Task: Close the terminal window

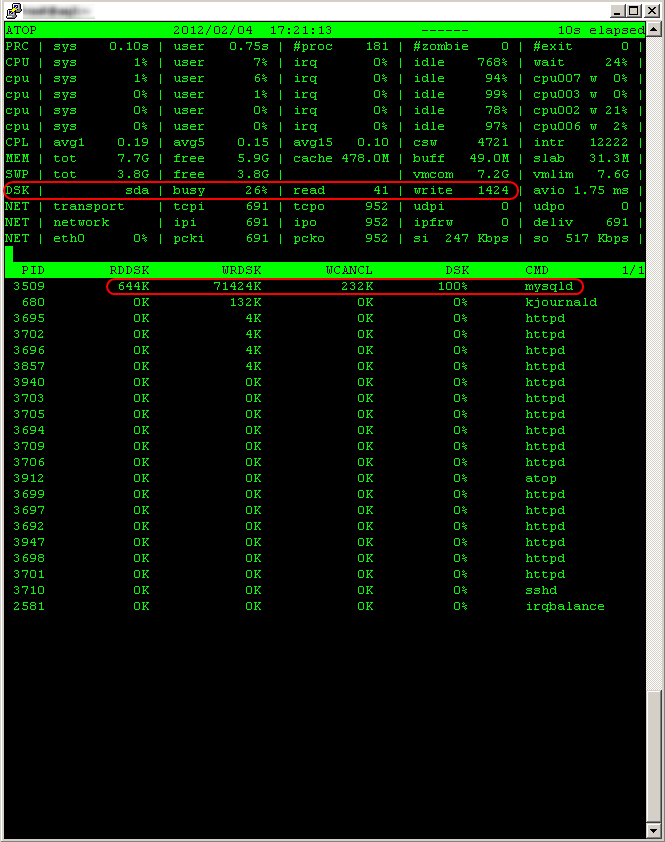Action: click(651, 11)
